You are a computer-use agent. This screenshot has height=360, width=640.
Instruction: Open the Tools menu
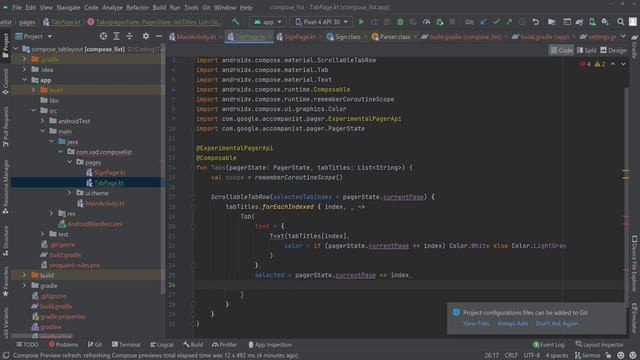click(x=191, y=7)
